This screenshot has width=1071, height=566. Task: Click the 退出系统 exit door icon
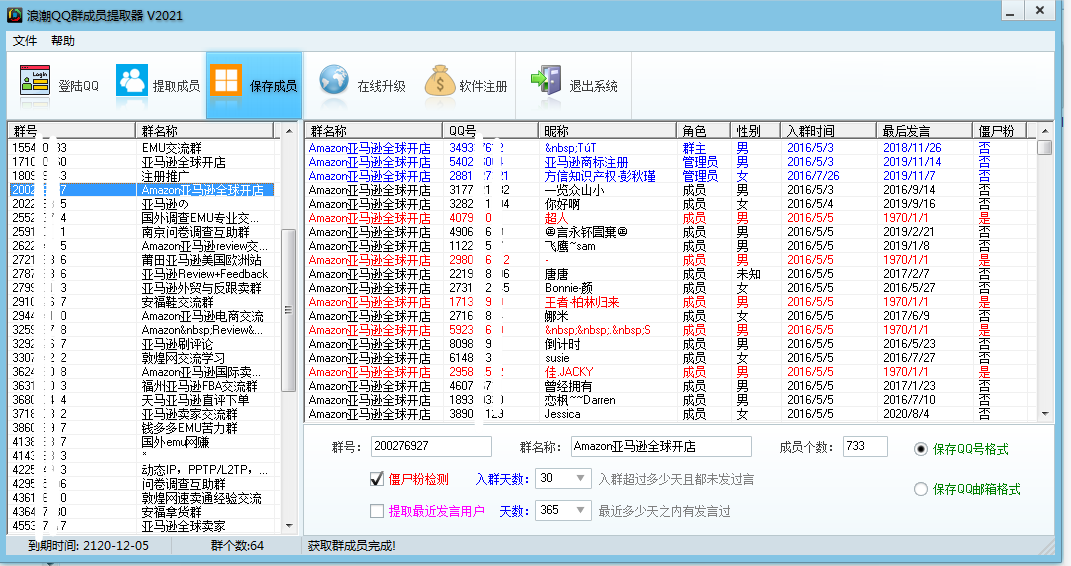point(546,85)
